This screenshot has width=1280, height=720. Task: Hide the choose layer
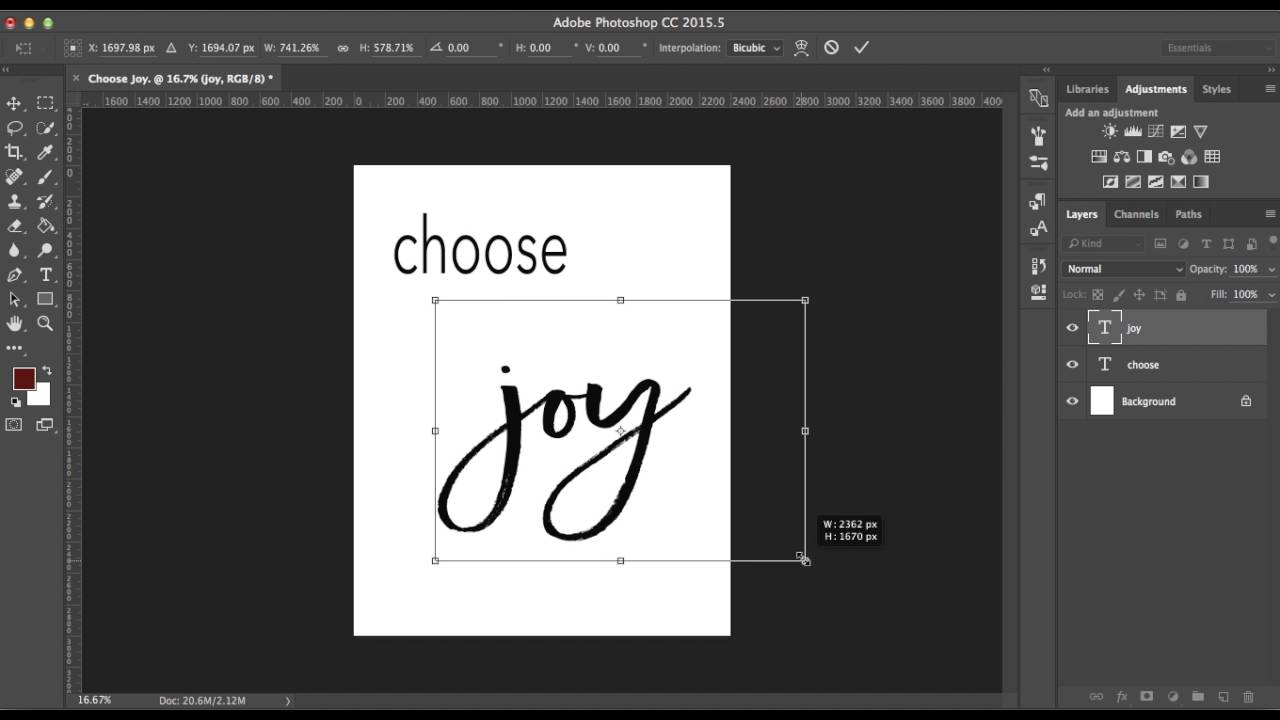1072,365
